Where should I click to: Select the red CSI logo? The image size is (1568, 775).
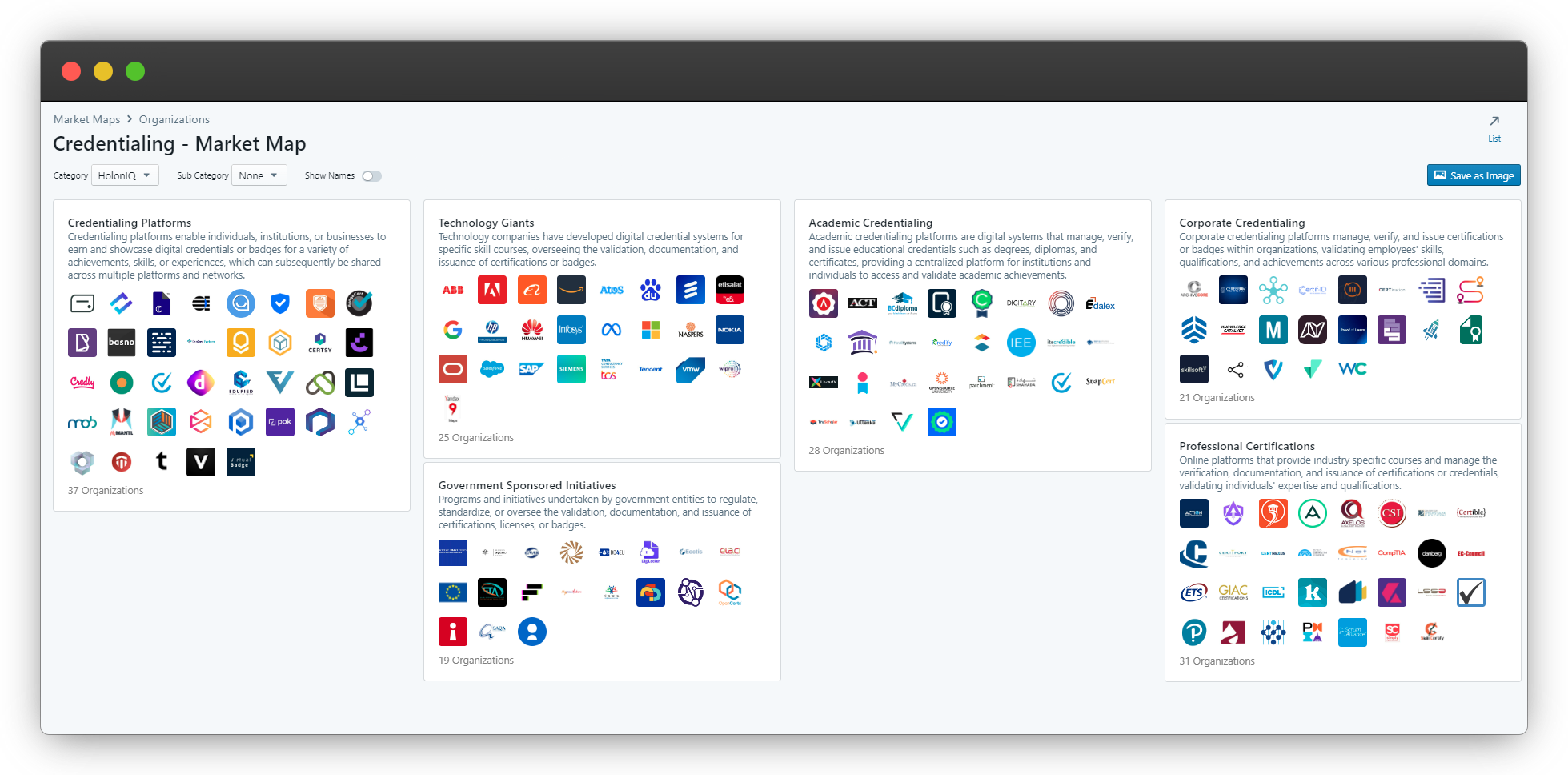pos(1392,513)
